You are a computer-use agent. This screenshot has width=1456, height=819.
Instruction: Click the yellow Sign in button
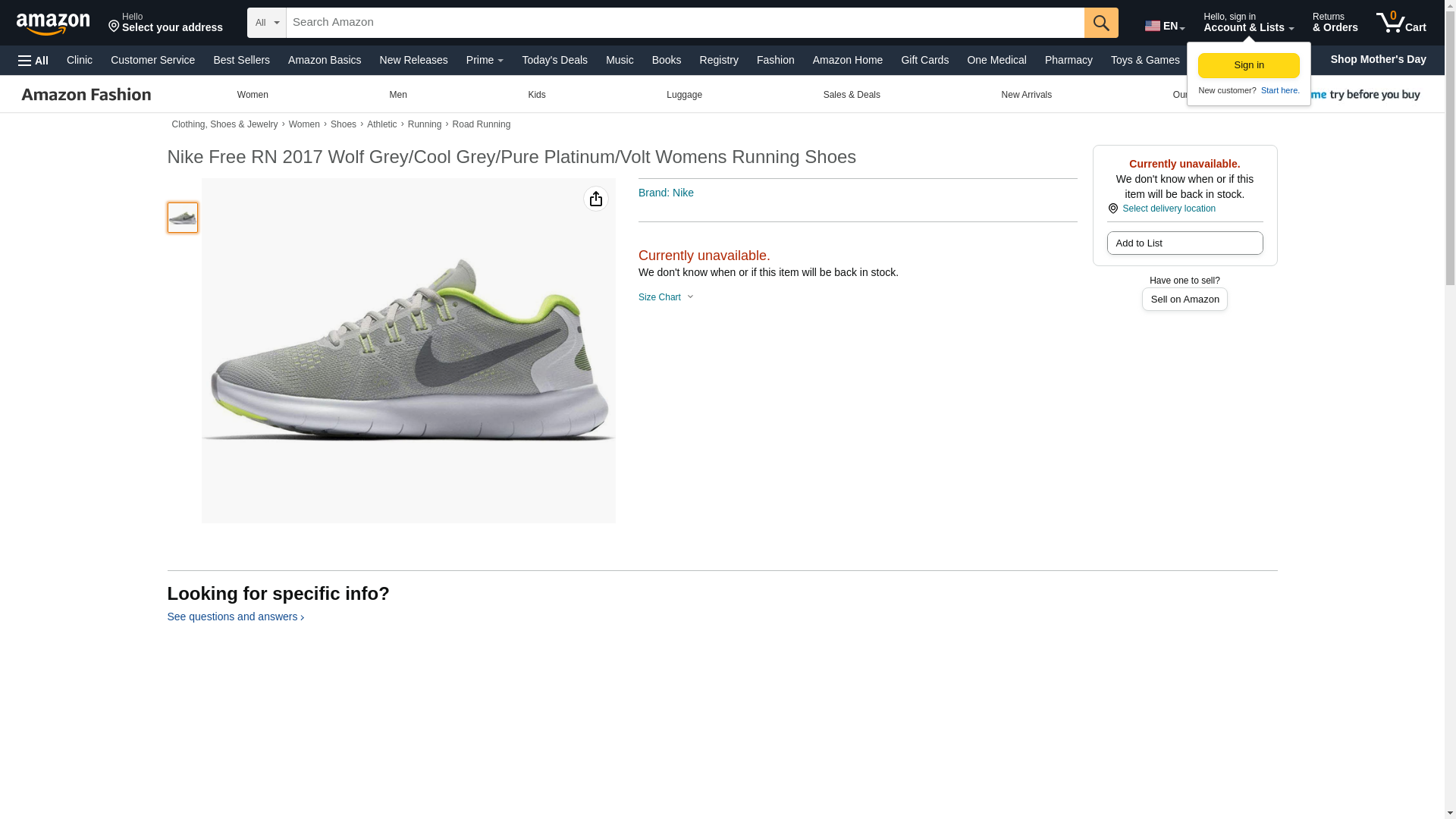(1248, 65)
